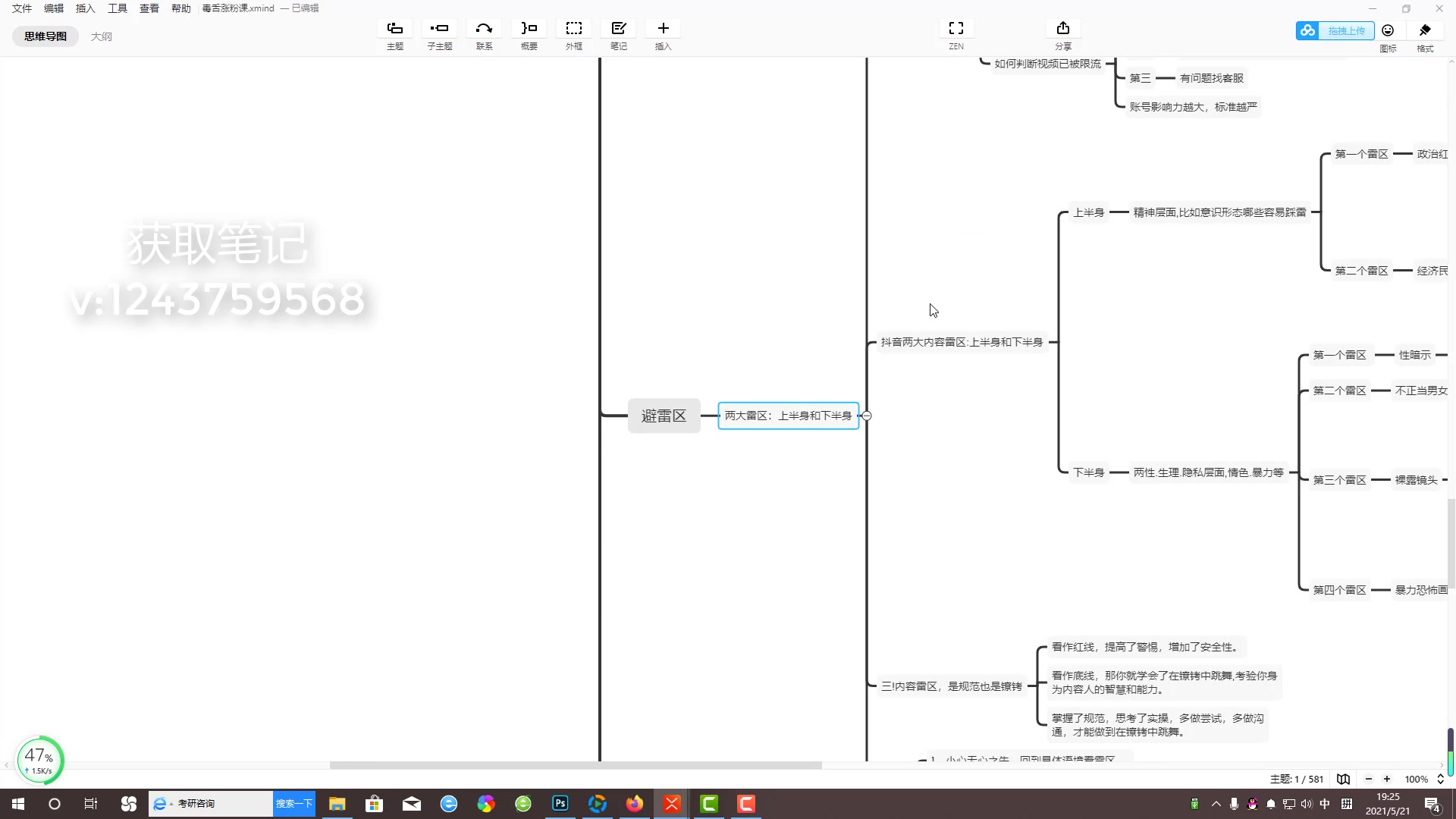1456x819 pixels.
Task: Open the 图标 sticker panel
Action: click(1388, 30)
